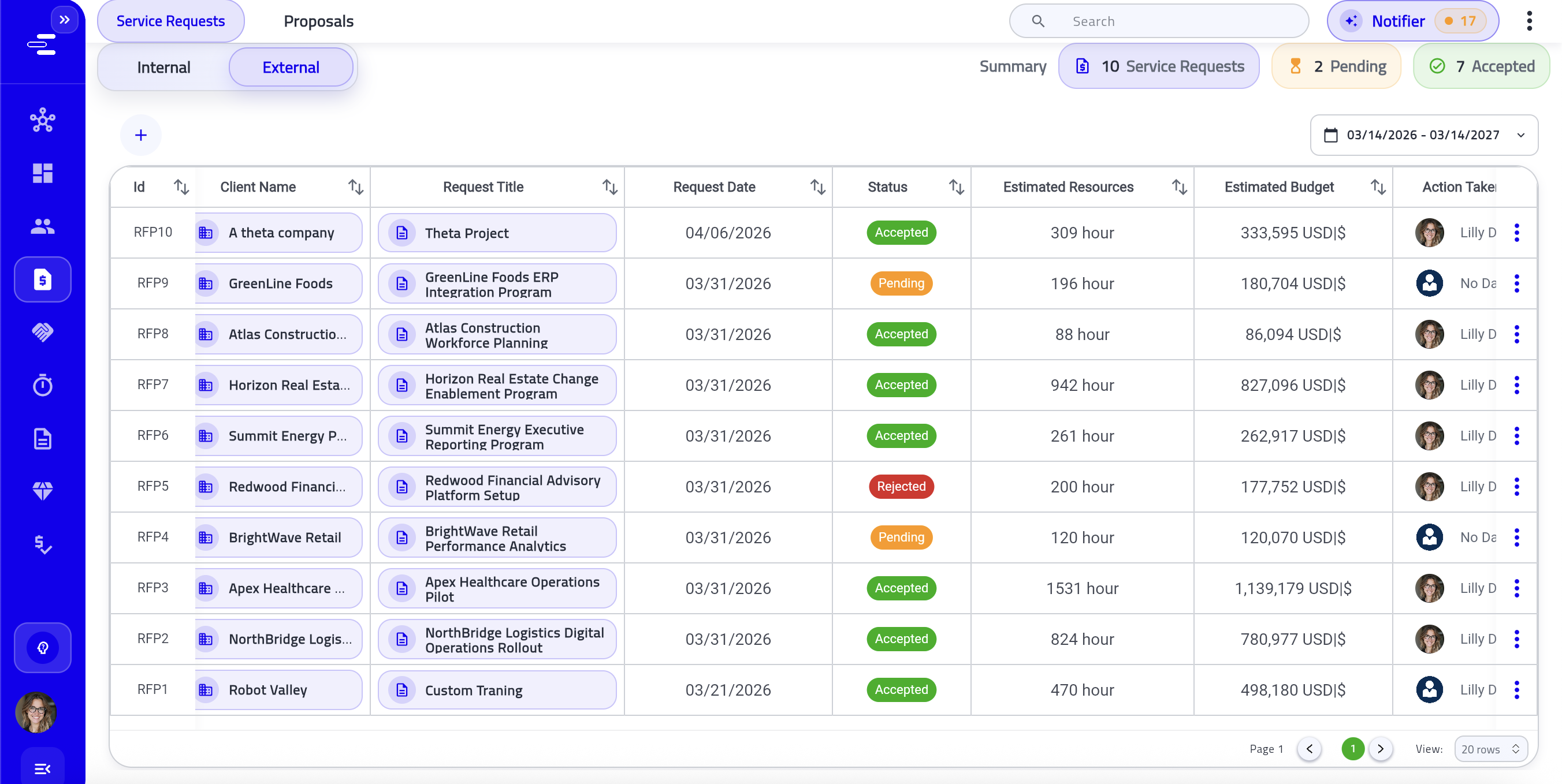1562x784 pixels.
Task: Open the kebab menu on the Theta Project row
Action: (1518, 232)
